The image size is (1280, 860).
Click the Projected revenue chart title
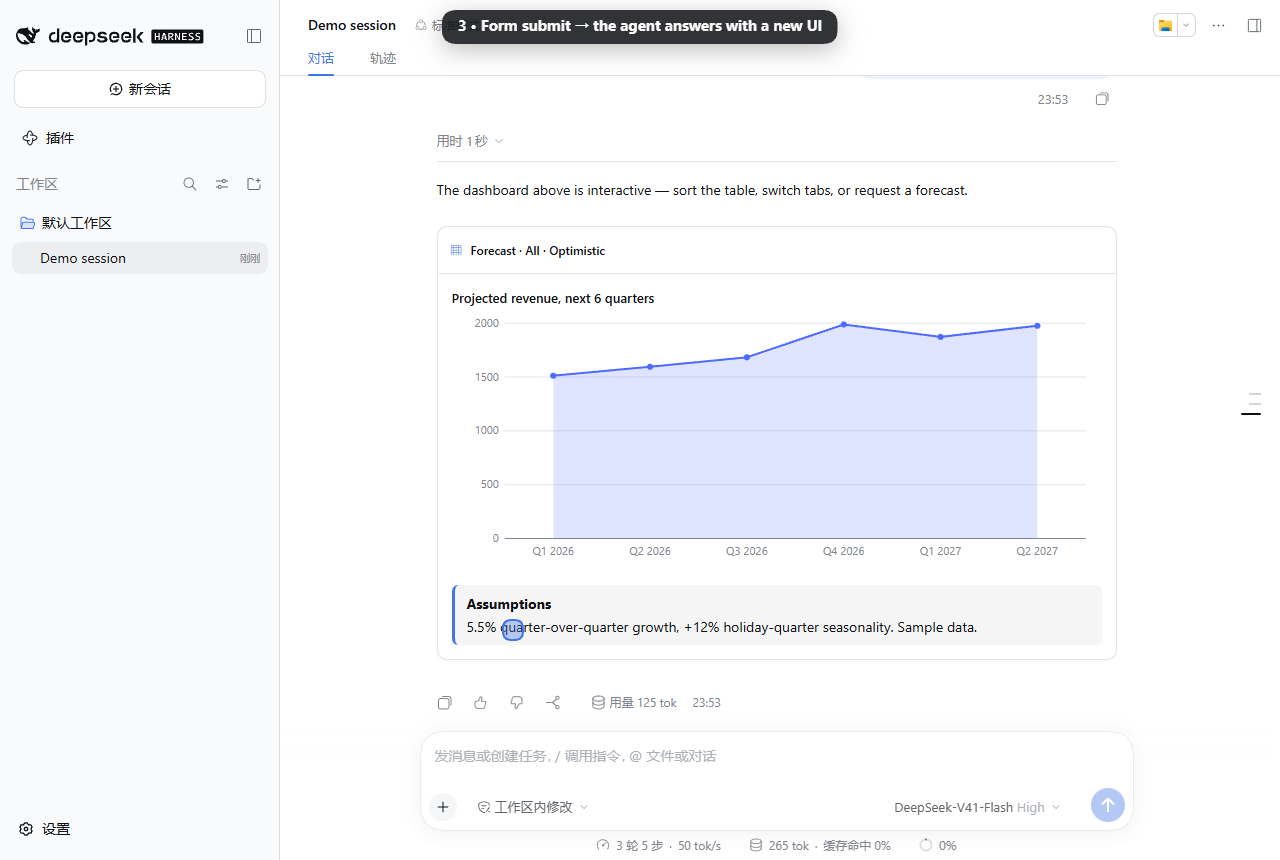click(x=553, y=298)
